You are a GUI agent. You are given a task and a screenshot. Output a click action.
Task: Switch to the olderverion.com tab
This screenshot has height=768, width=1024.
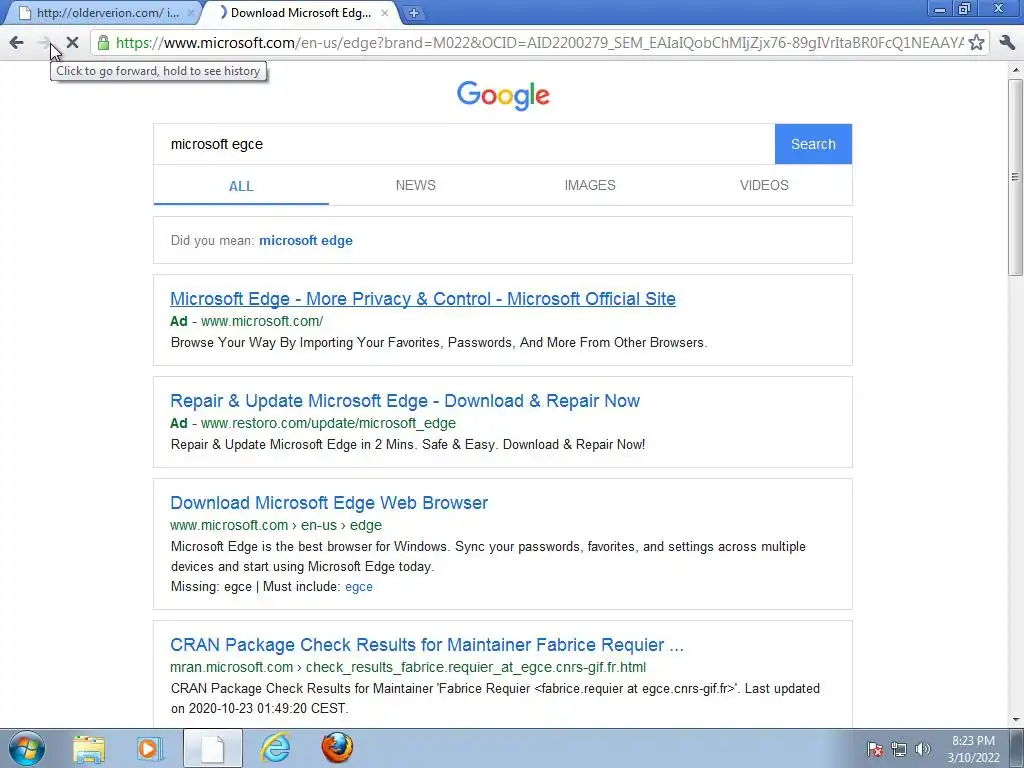point(104,12)
